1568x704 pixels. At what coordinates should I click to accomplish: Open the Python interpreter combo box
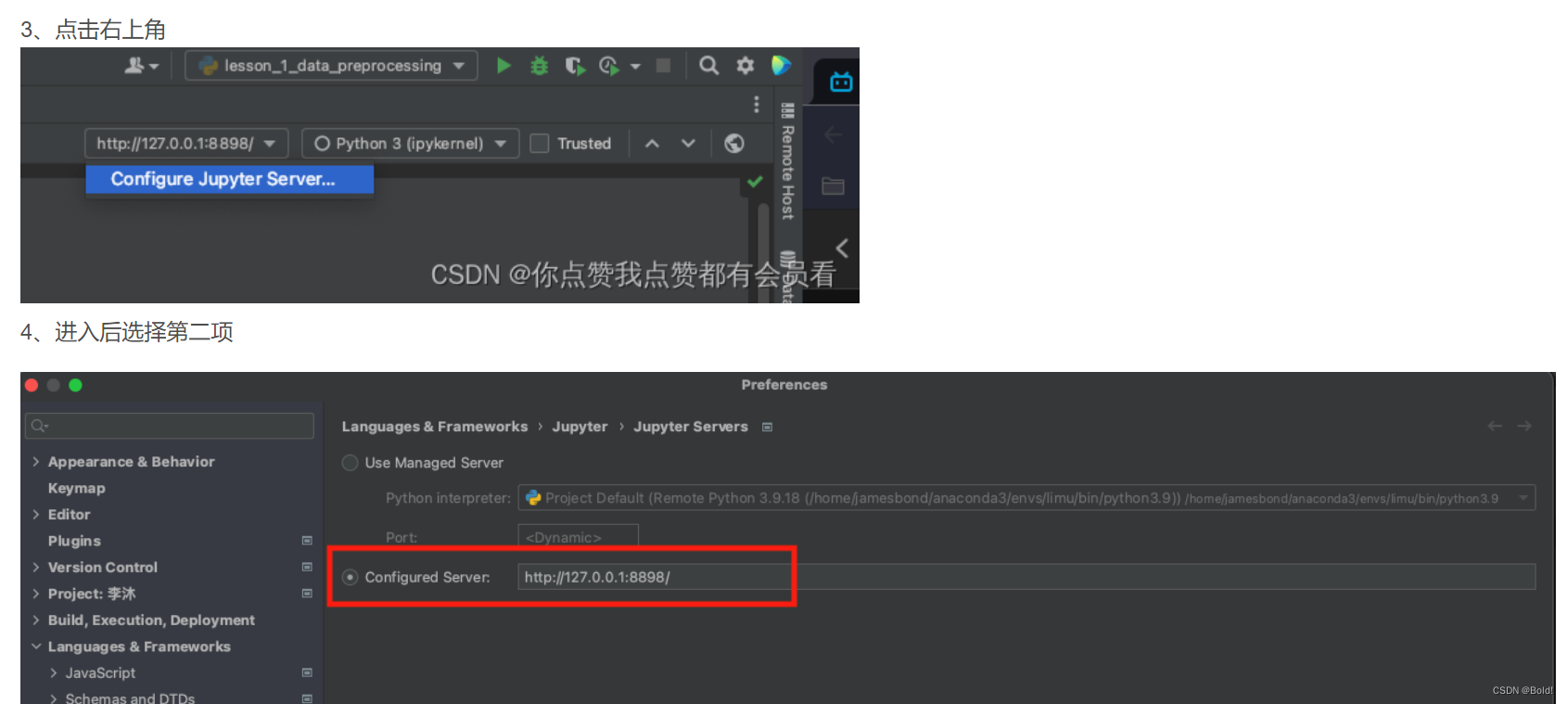(x=1026, y=498)
